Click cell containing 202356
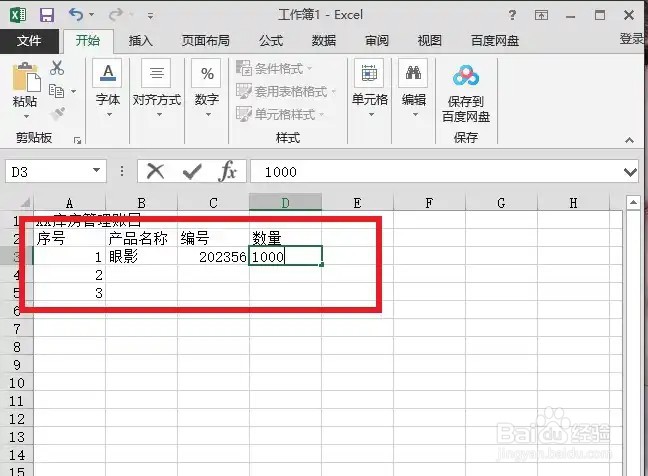Viewport: 648px width, 476px height. coord(213,257)
